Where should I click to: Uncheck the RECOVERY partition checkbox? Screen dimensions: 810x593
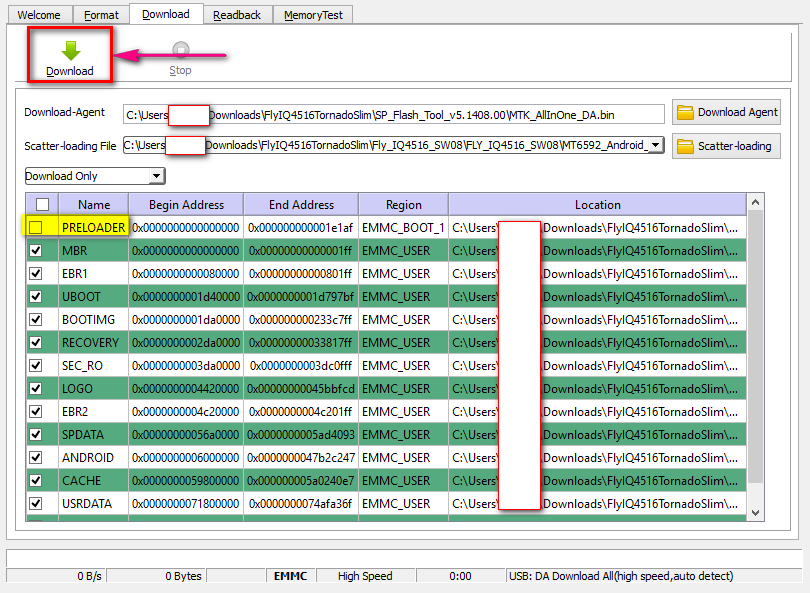click(36, 343)
